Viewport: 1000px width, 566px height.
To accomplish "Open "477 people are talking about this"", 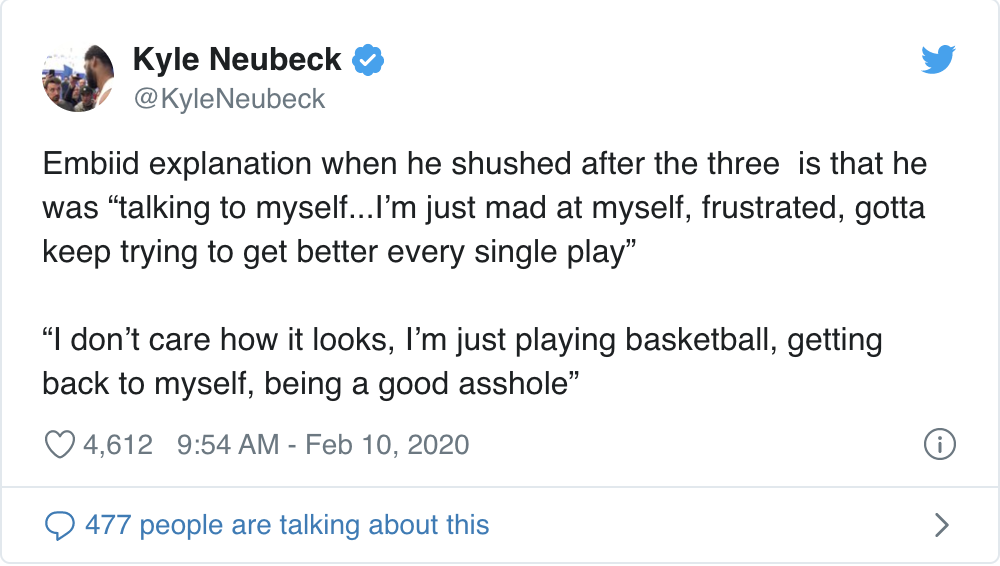I will tap(287, 525).
